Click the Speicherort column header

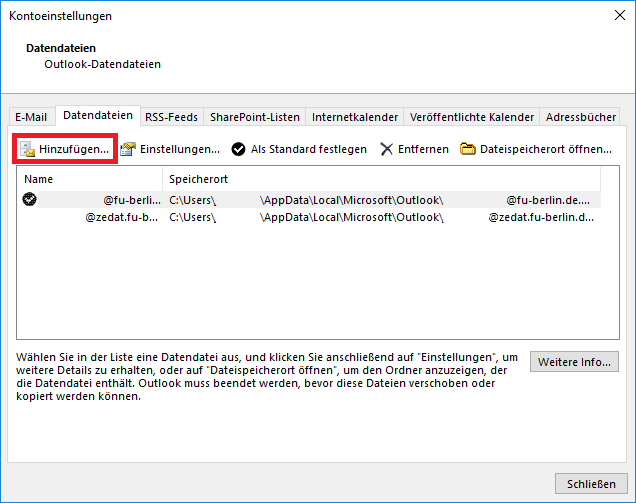tap(381, 179)
